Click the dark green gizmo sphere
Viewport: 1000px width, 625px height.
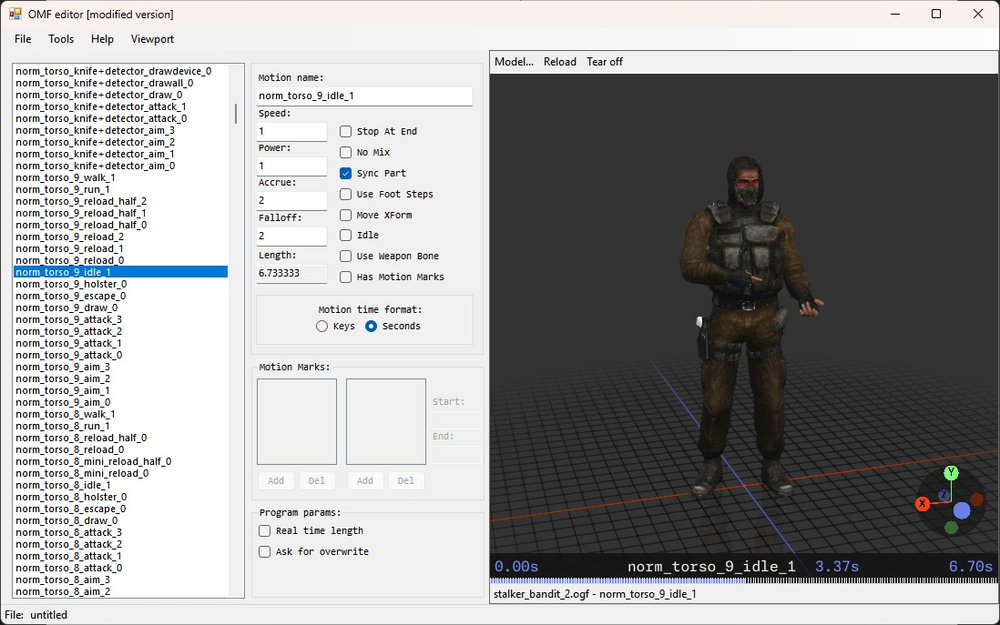(x=952, y=527)
